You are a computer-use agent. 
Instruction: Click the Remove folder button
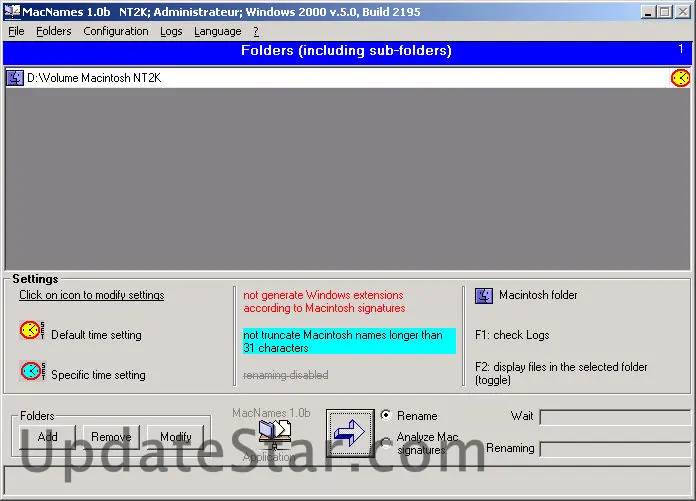pyautogui.click(x=111, y=437)
